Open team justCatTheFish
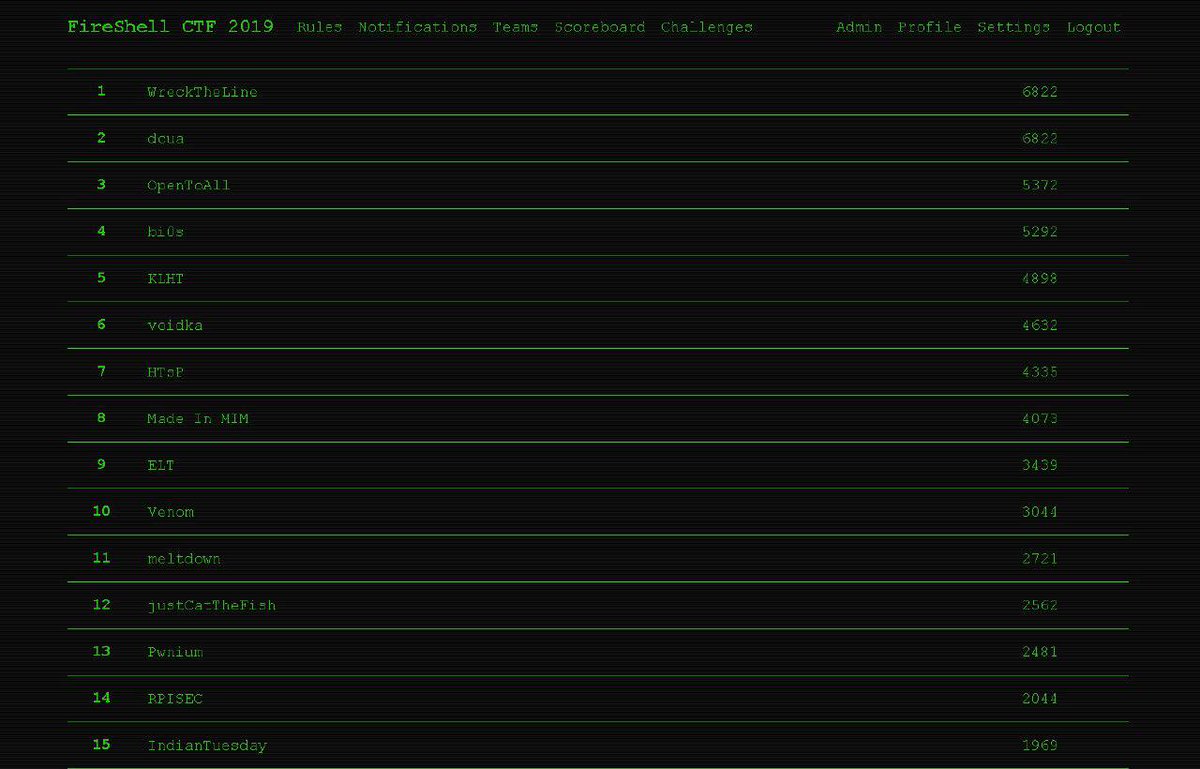The image size is (1200, 769). (212, 605)
